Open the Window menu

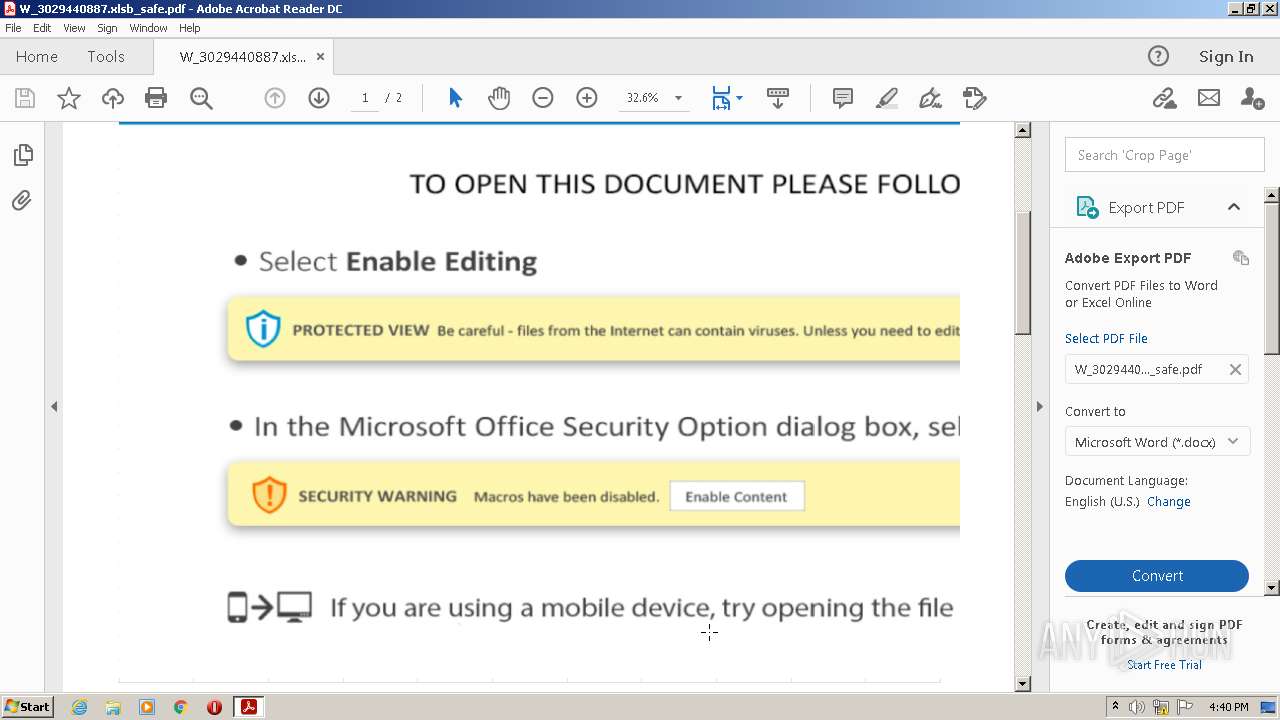[x=148, y=28]
